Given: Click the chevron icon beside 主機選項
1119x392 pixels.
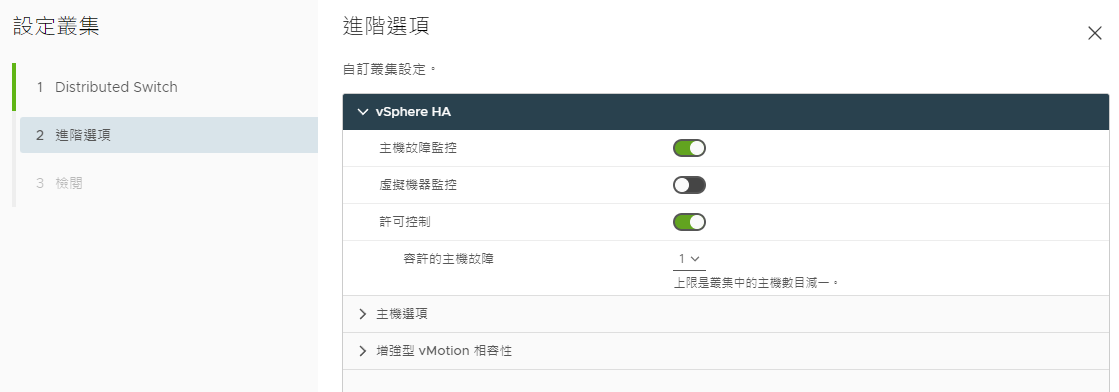Looking at the screenshot, I should point(363,313).
